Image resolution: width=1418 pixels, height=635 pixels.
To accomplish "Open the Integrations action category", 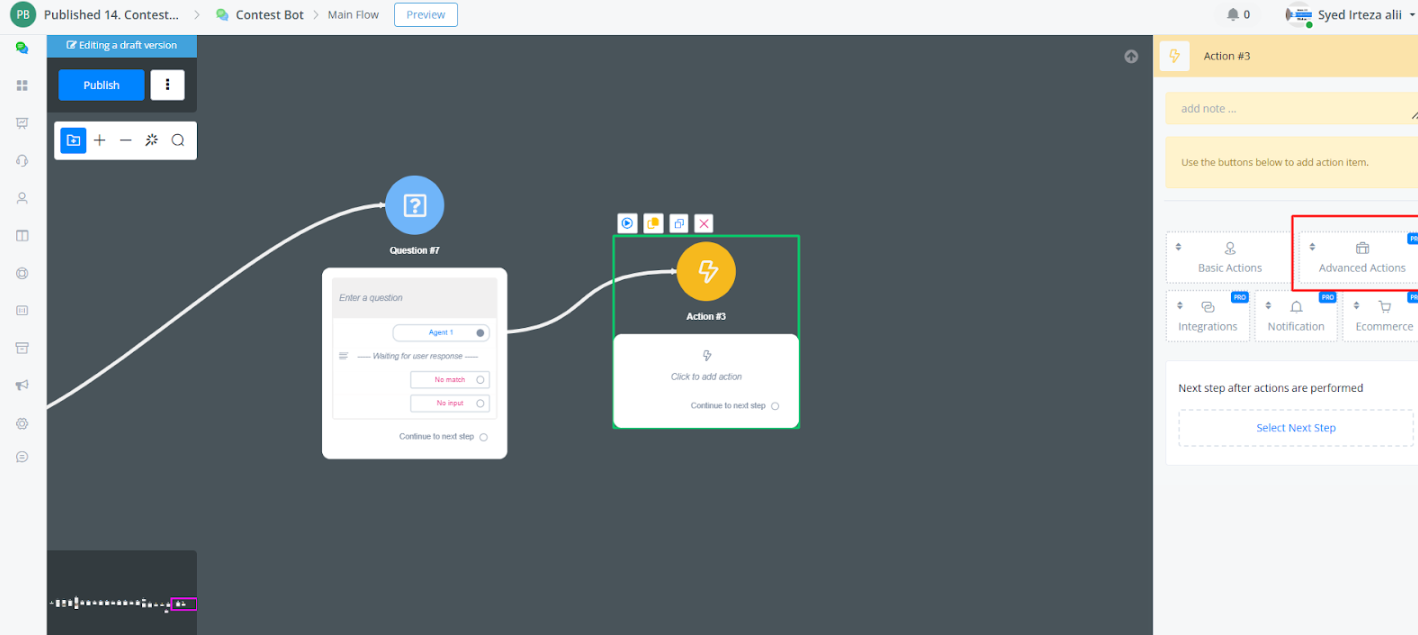I will [x=1207, y=316].
